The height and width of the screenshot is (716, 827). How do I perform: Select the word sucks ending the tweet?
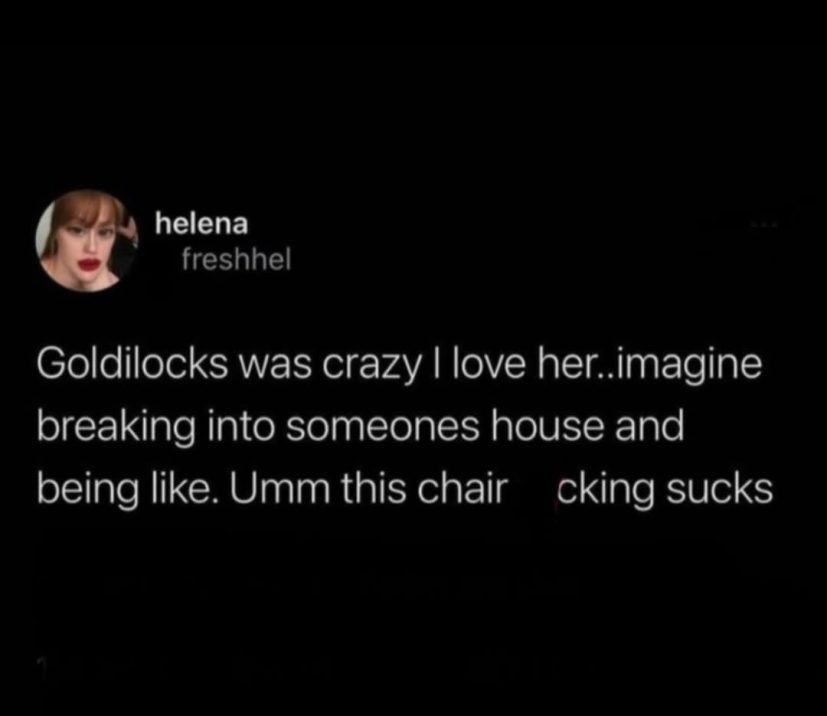[x=719, y=489]
